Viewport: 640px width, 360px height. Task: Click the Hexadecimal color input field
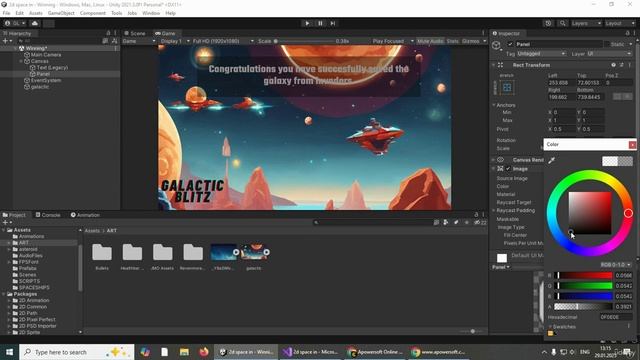(616, 317)
